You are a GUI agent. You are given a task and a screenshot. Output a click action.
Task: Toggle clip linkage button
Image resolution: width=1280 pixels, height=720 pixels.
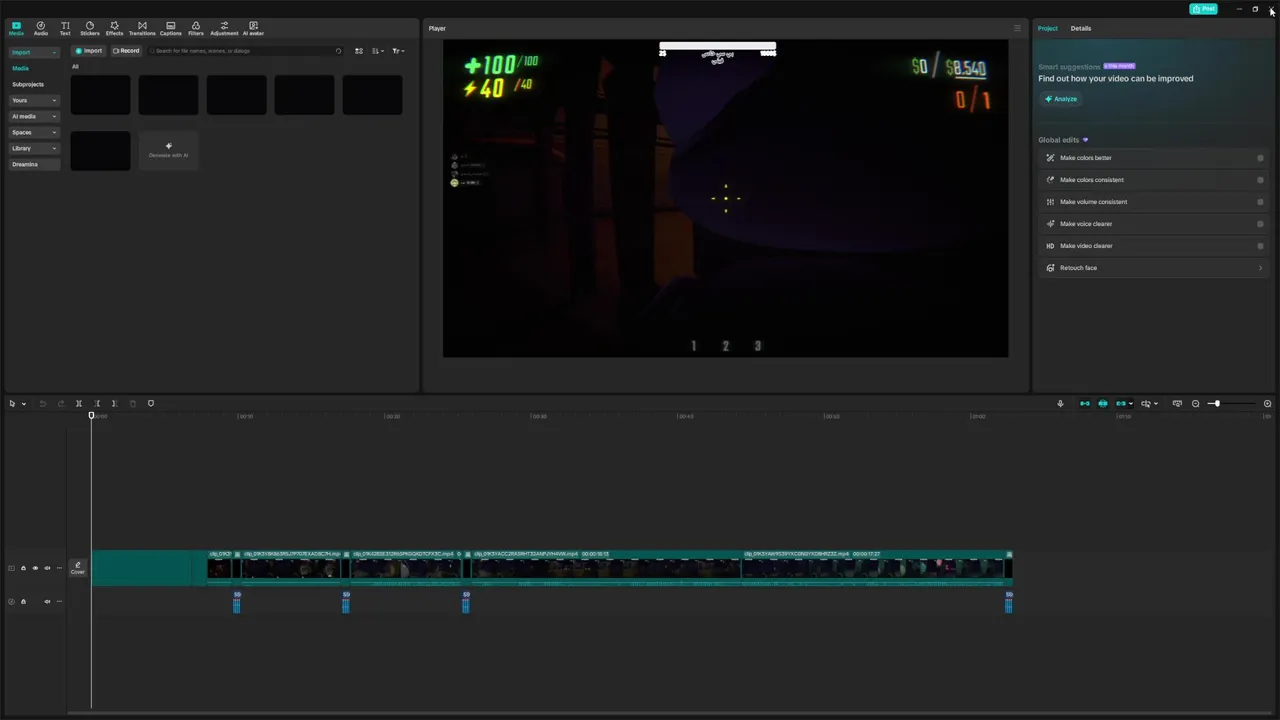pos(1121,403)
